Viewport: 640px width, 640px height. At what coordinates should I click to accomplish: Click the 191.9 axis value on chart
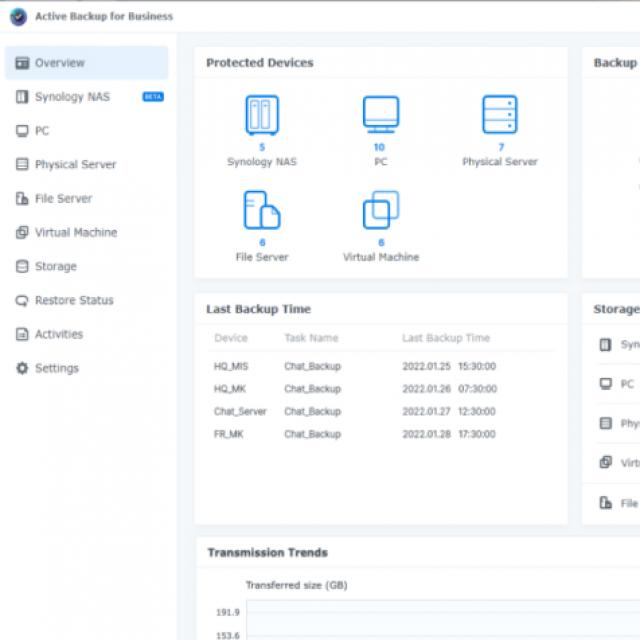click(228, 612)
